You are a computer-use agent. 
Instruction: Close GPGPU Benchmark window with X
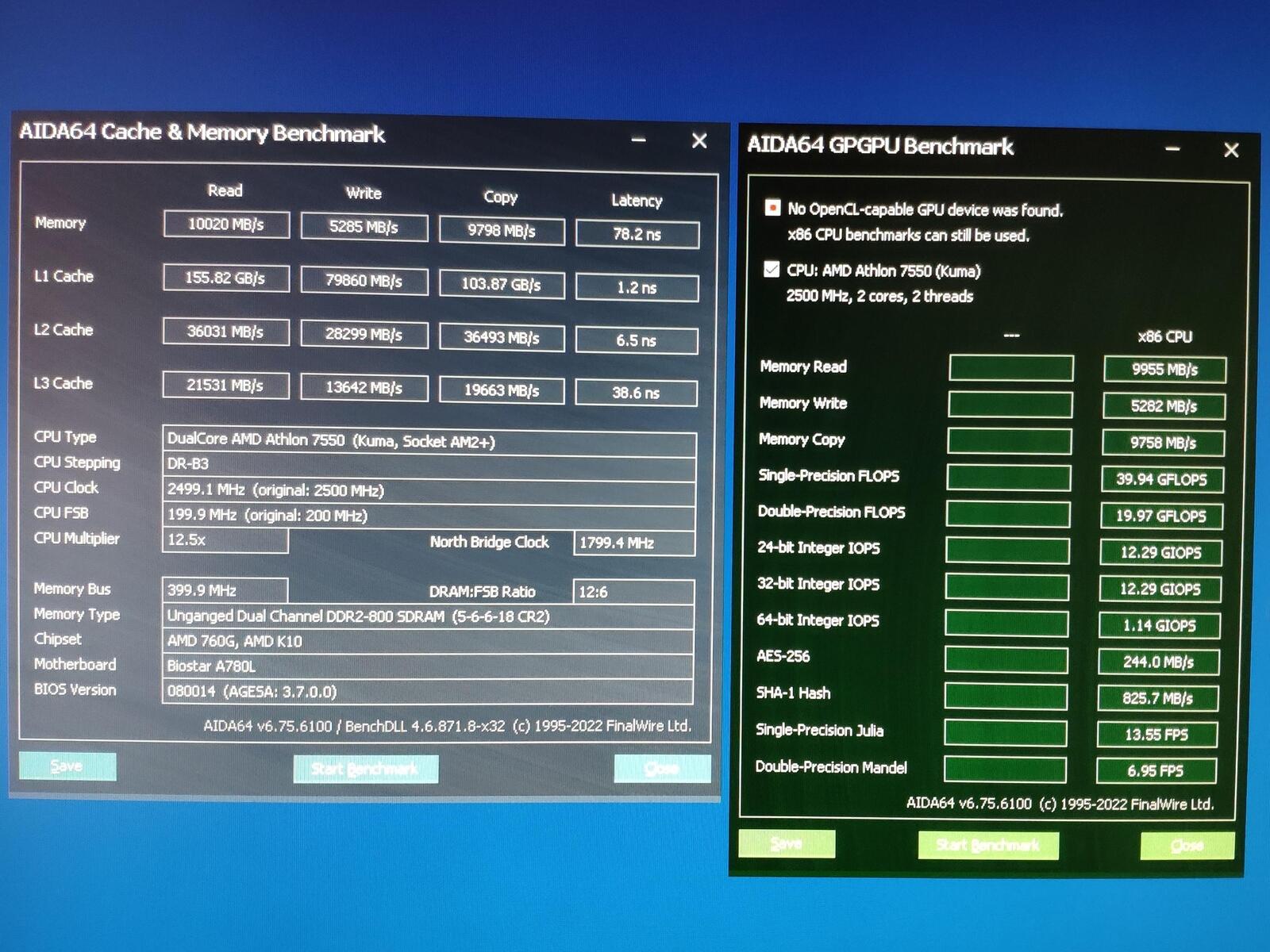[x=1231, y=150]
